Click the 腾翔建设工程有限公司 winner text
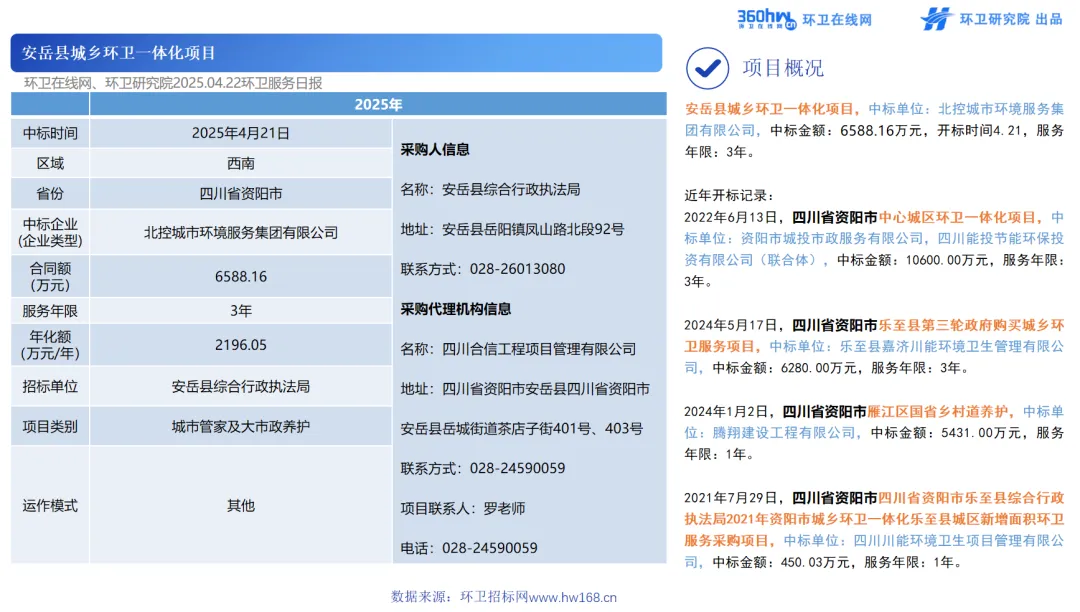Viewport: 1080px width, 612px height. coord(784,433)
